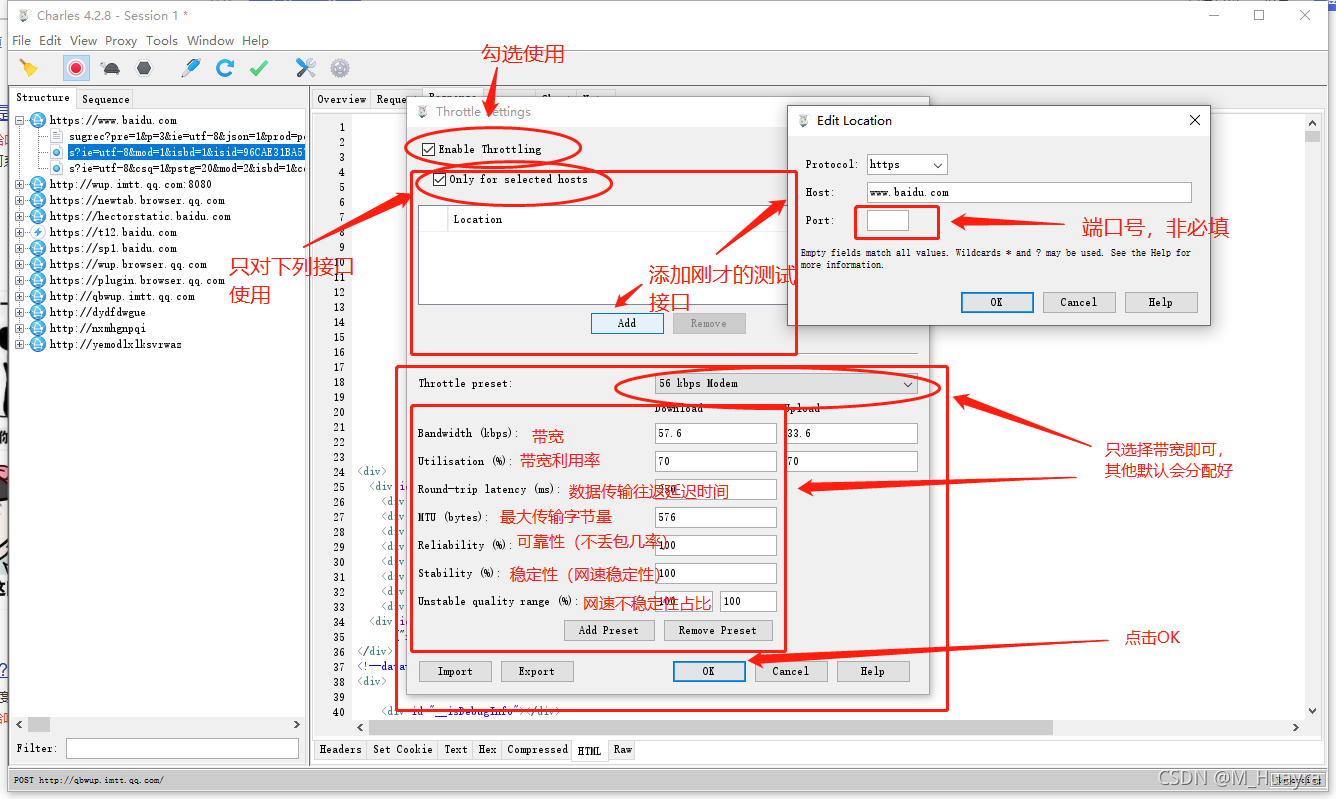Collapse the https://www.baidu.com tree node
Screen dimensions: 1336x799
point(20,120)
